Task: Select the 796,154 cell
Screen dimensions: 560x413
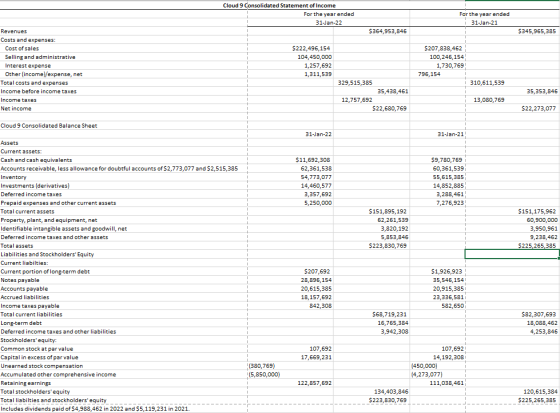Action: click(x=429, y=74)
